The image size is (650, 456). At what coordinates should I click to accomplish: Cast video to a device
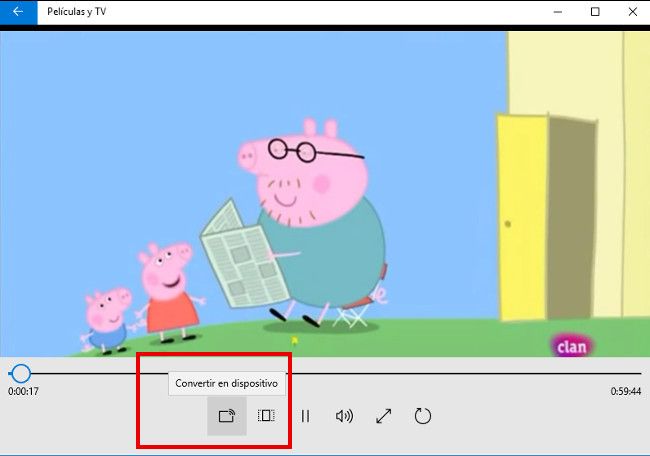click(227, 416)
